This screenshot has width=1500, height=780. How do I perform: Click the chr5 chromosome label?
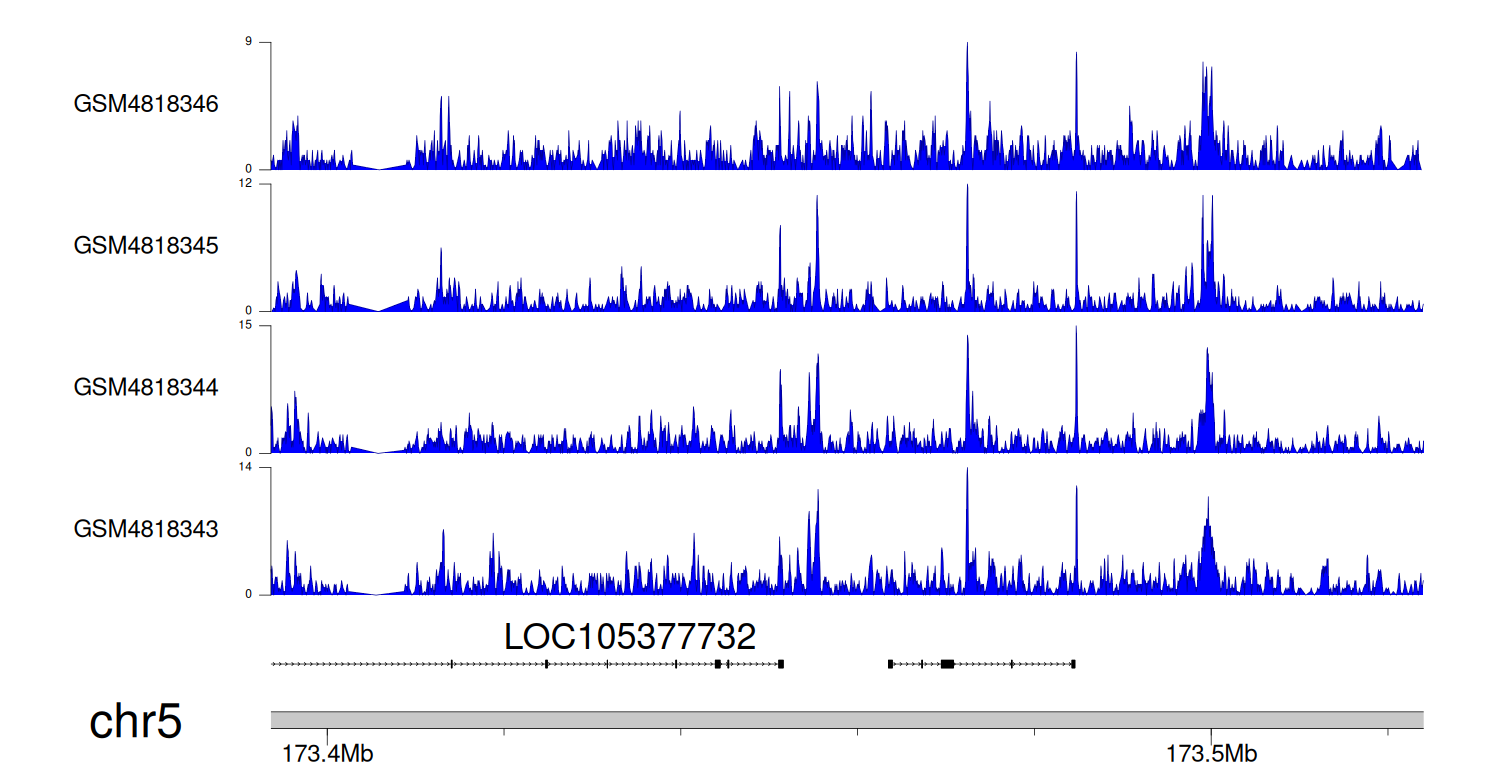(136, 722)
